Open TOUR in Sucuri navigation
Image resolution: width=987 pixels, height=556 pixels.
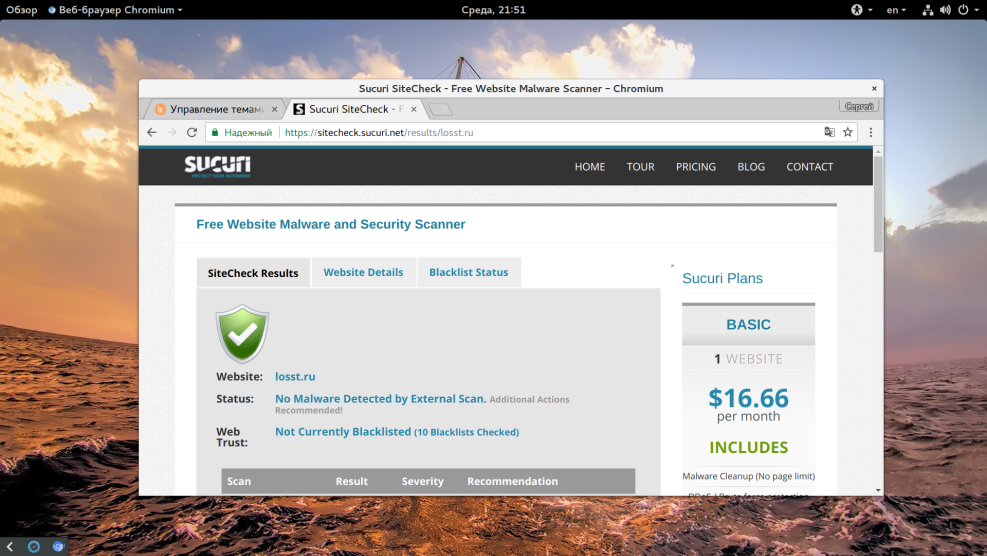pyautogui.click(x=640, y=167)
